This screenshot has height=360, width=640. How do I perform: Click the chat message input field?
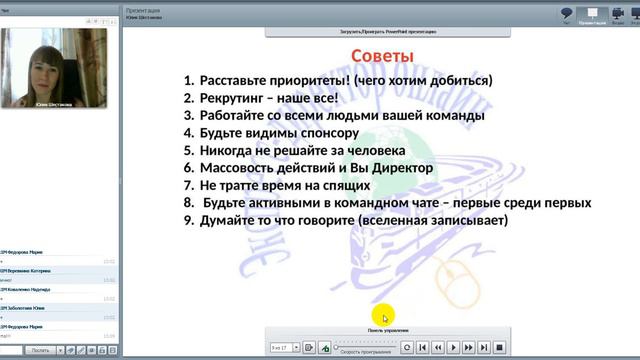[11, 350]
